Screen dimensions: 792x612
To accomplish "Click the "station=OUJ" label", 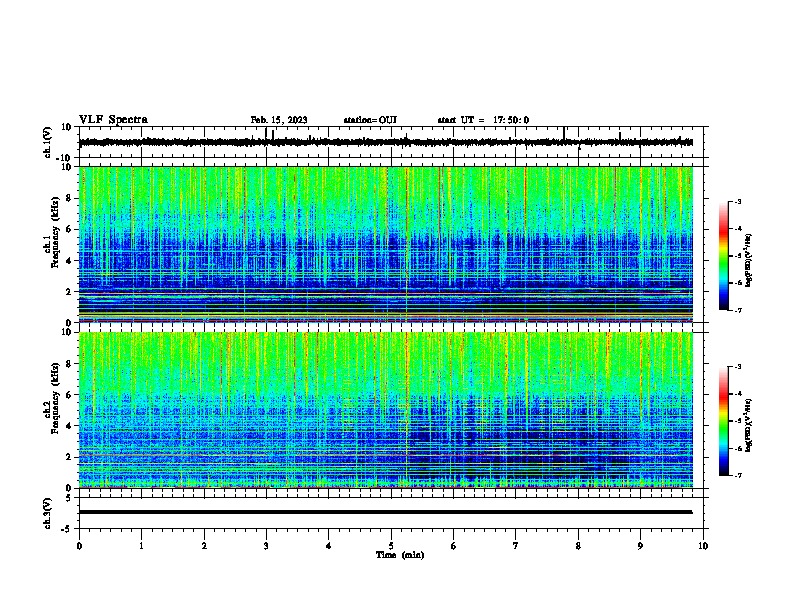I will click(370, 120).
